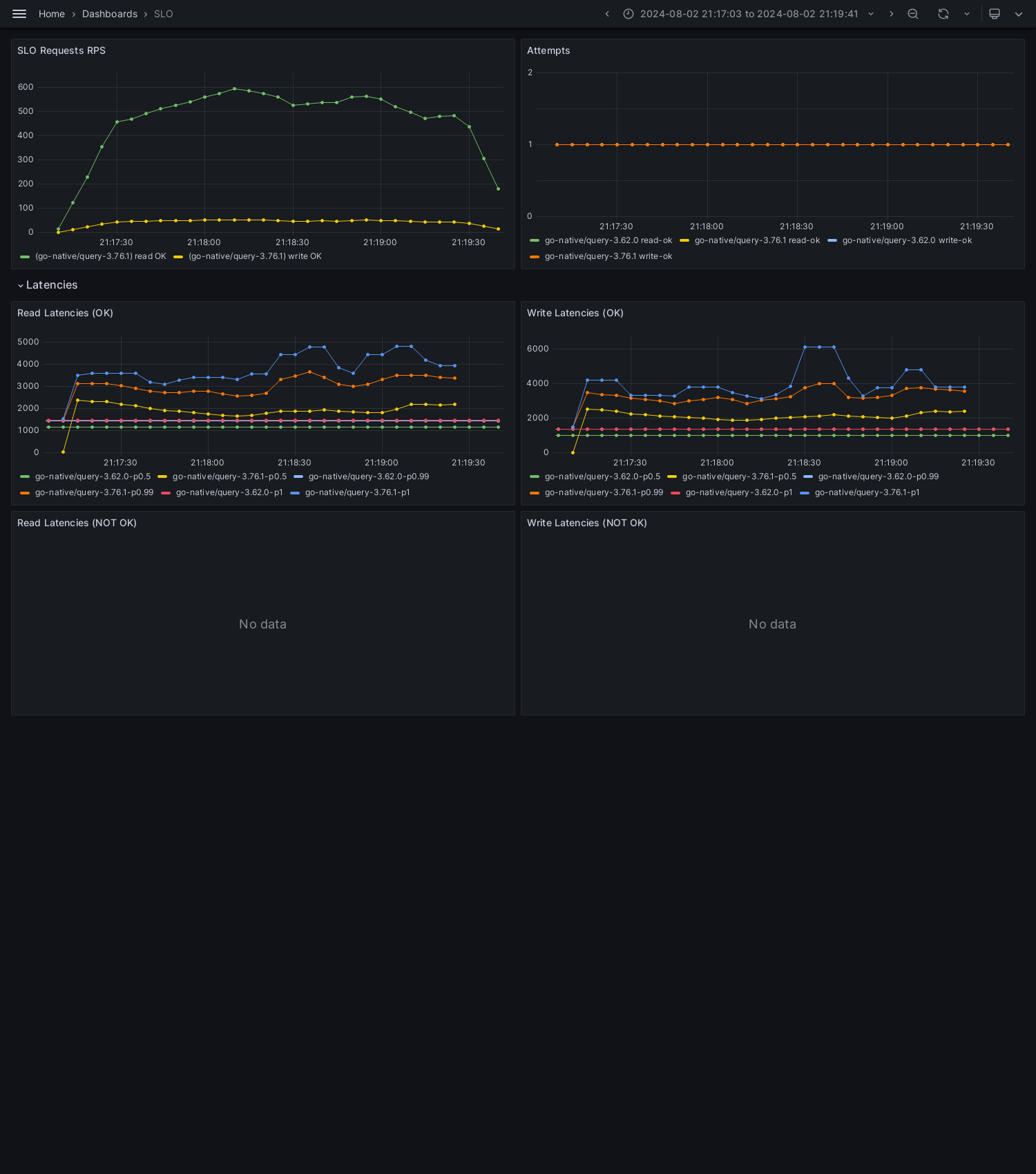Click the RPS peak data point near 600
Image resolution: width=1036 pixels, height=1174 pixels.
(234, 88)
